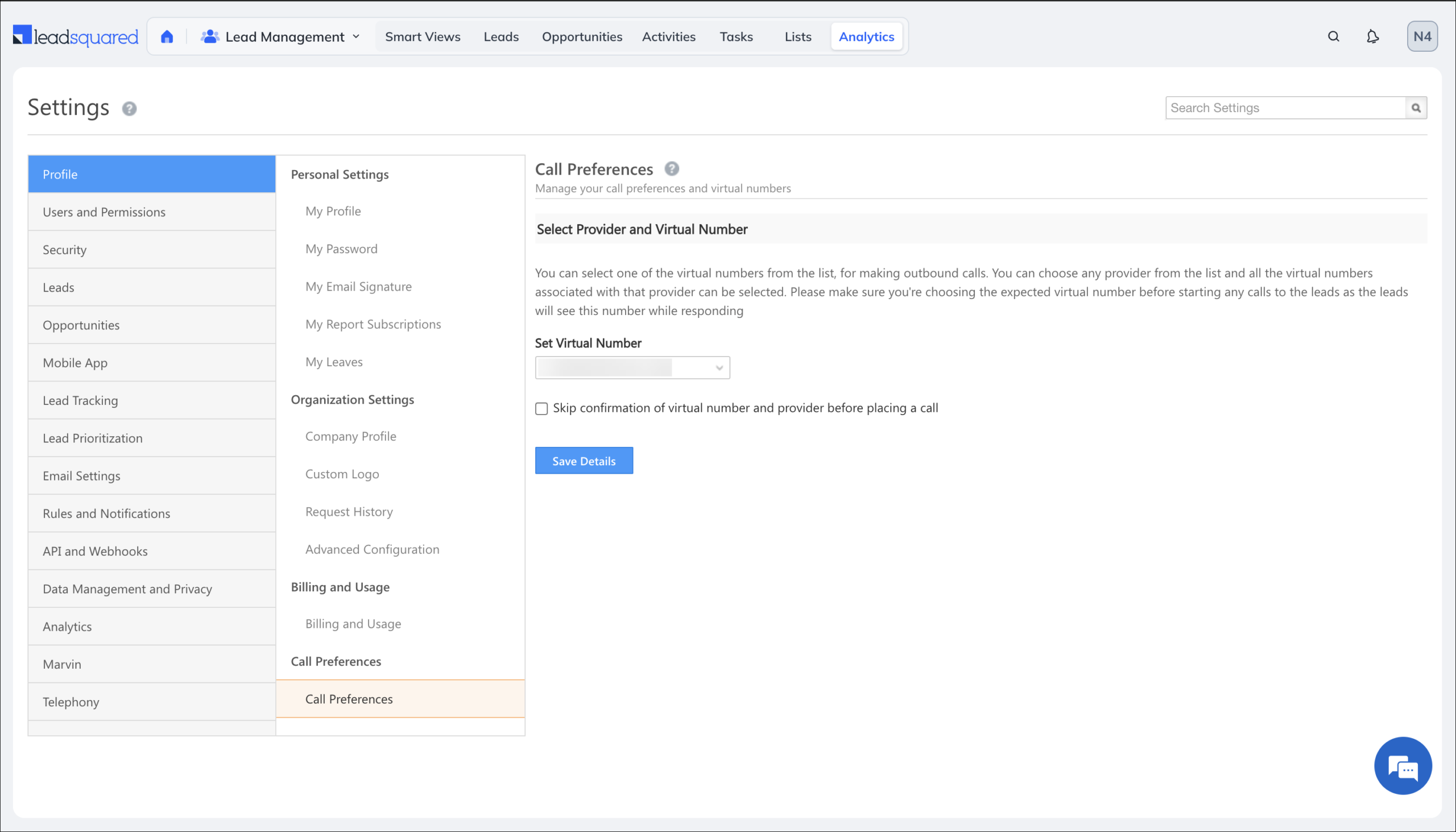Viewport: 1456px width, 832px height.
Task: Click the help icon beside Call Preferences
Action: pos(672,168)
